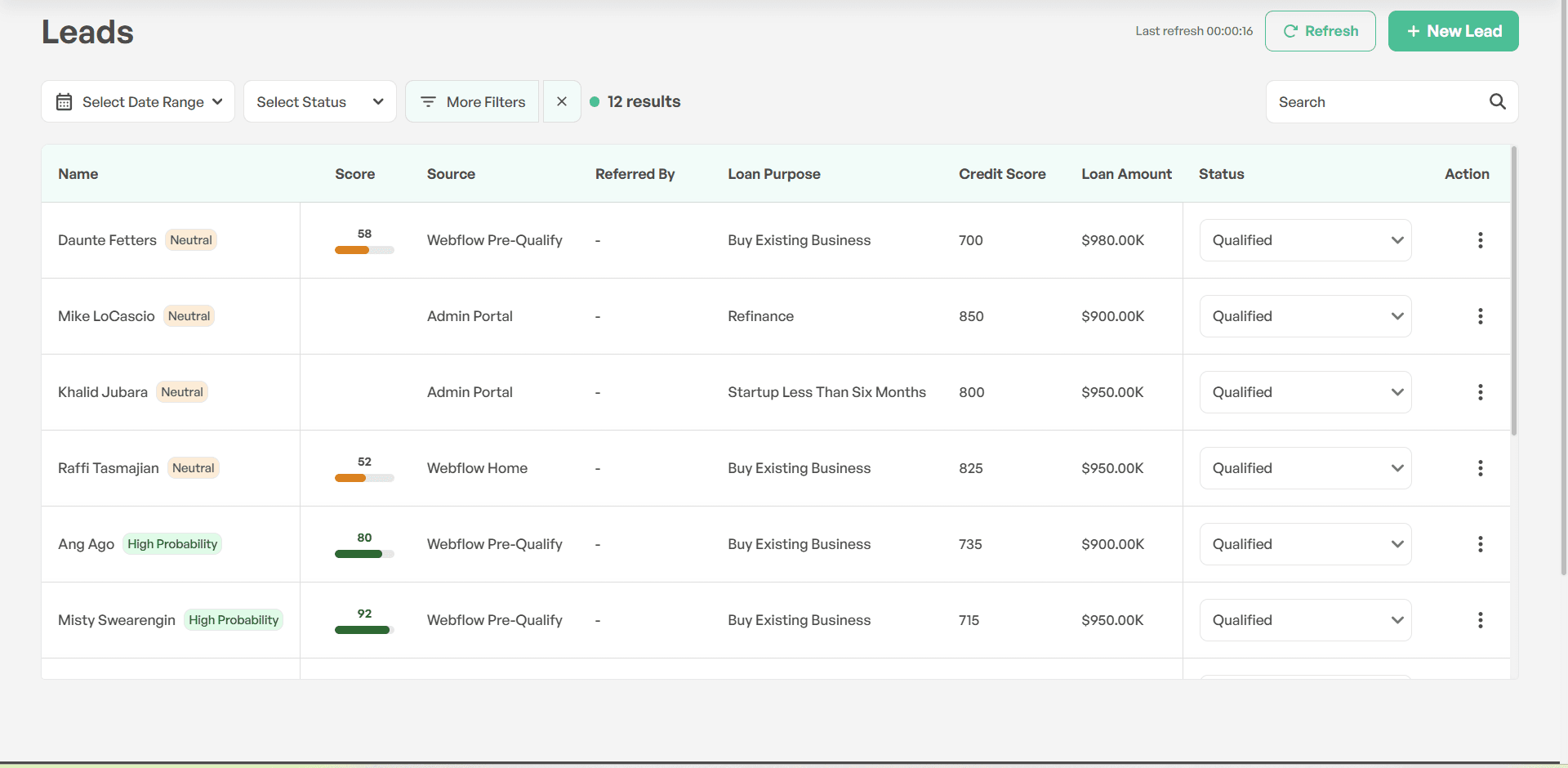Sort by the Source column header

451,174
